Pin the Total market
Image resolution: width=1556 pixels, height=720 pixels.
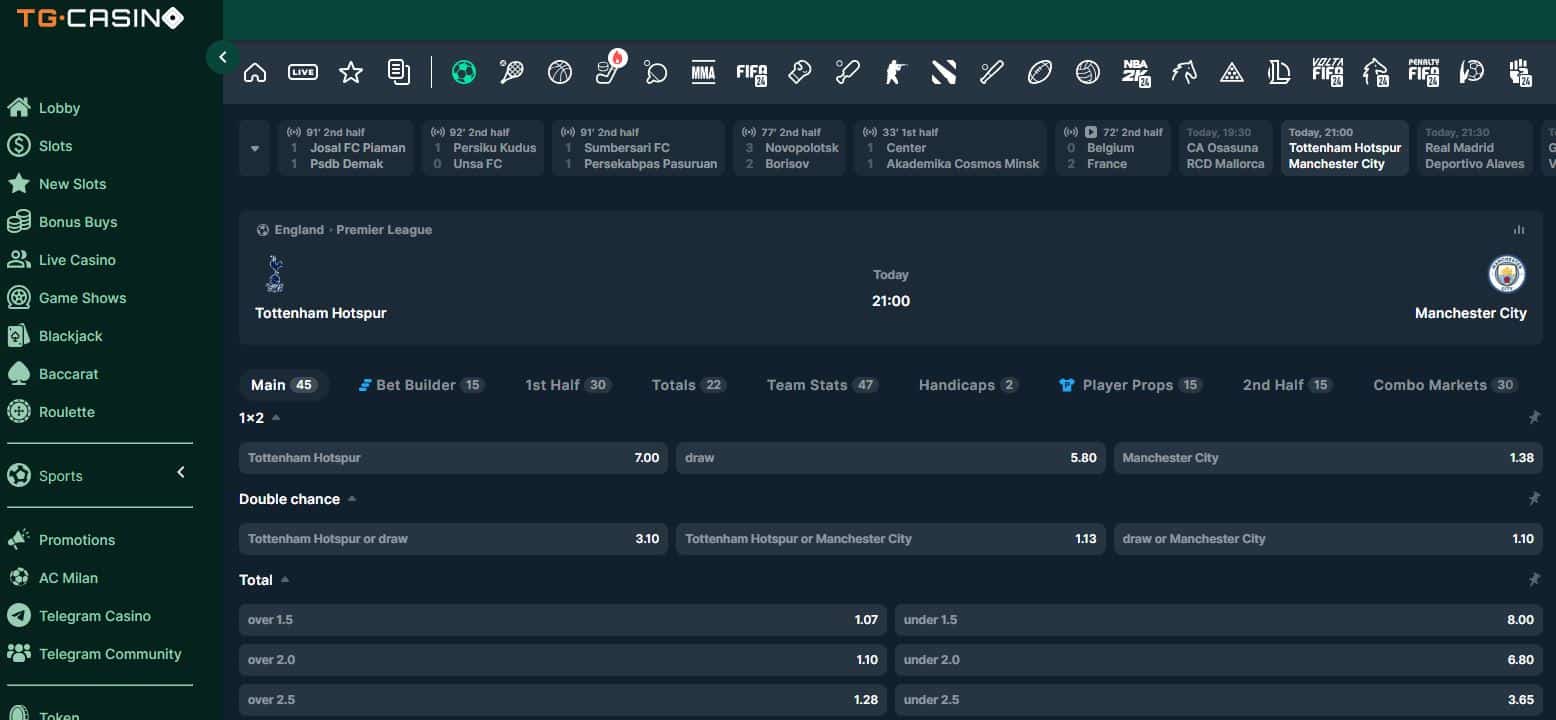tap(1534, 580)
